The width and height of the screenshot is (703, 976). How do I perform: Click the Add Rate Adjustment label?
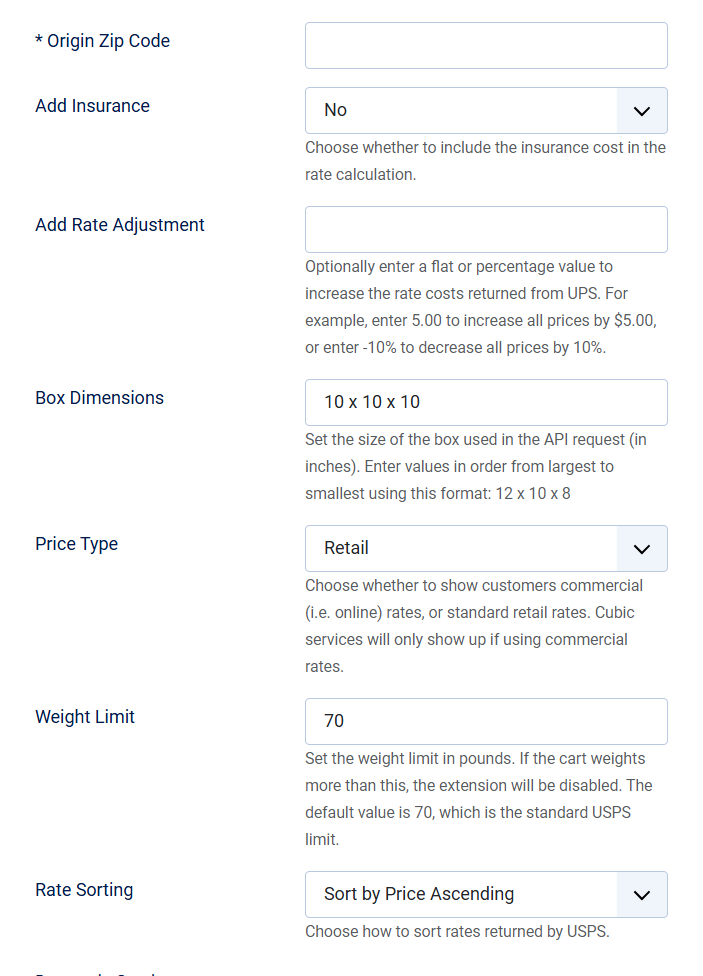coord(120,225)
